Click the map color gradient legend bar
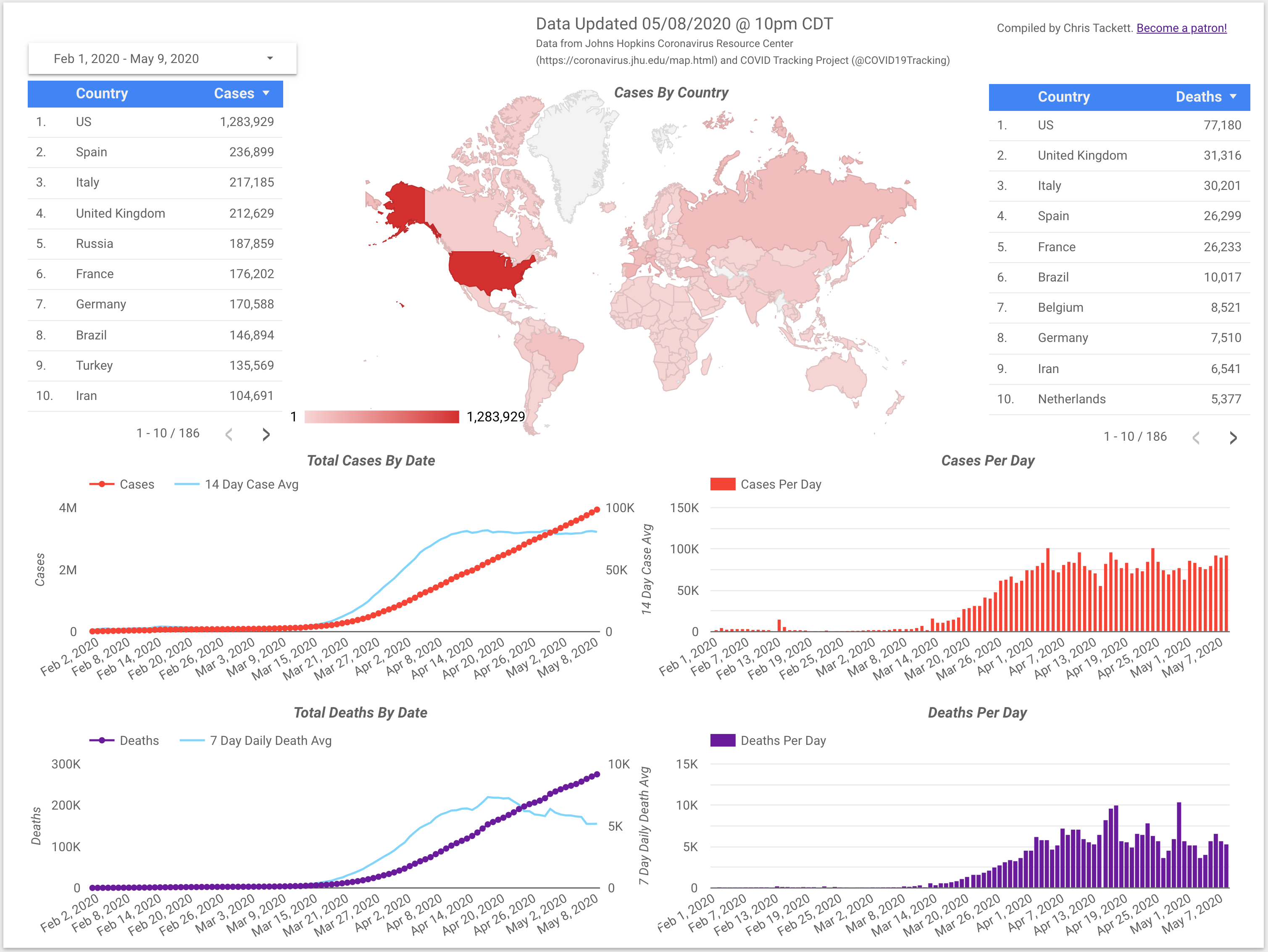This screenshot has width=1268, height=952. pos(381,417)
